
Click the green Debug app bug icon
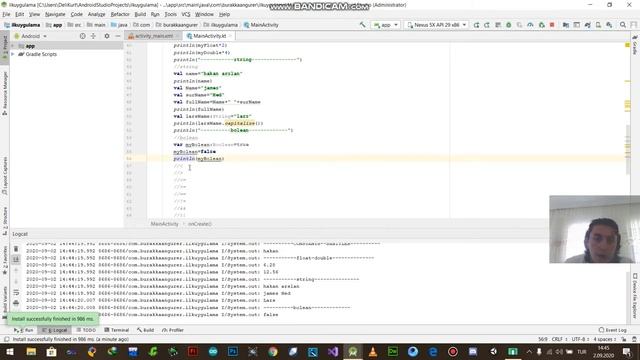[x=509, y=25]
